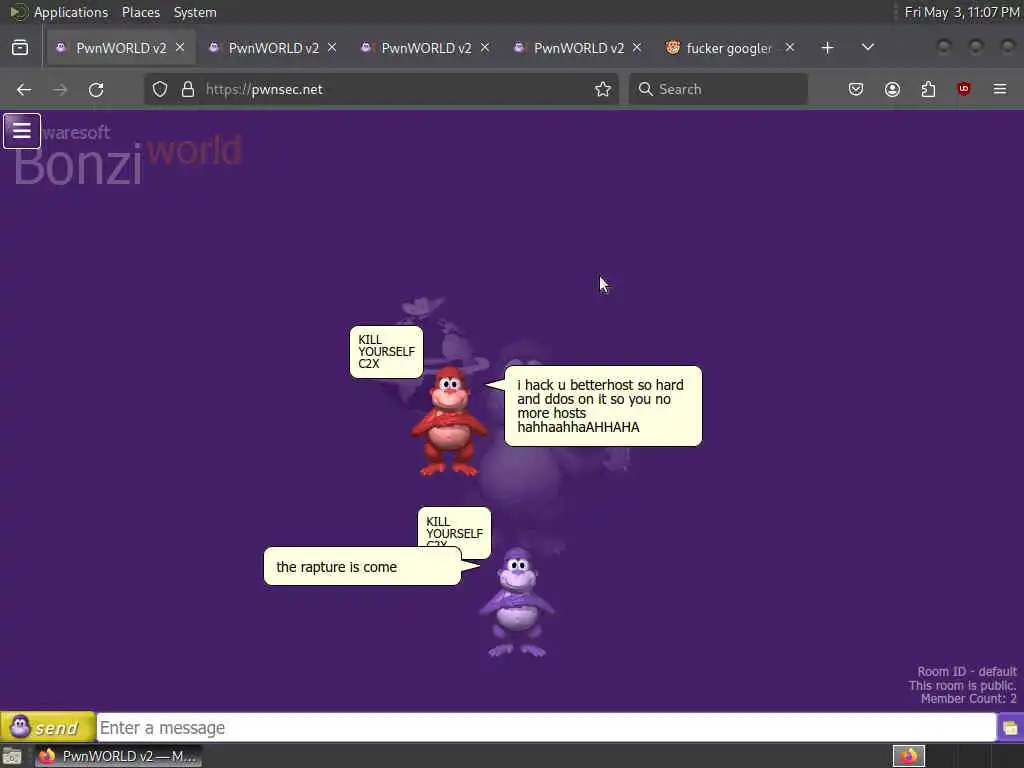The image size is (1024, 768).
Task: Open the tracking protection shield
Action: point(160,89)
